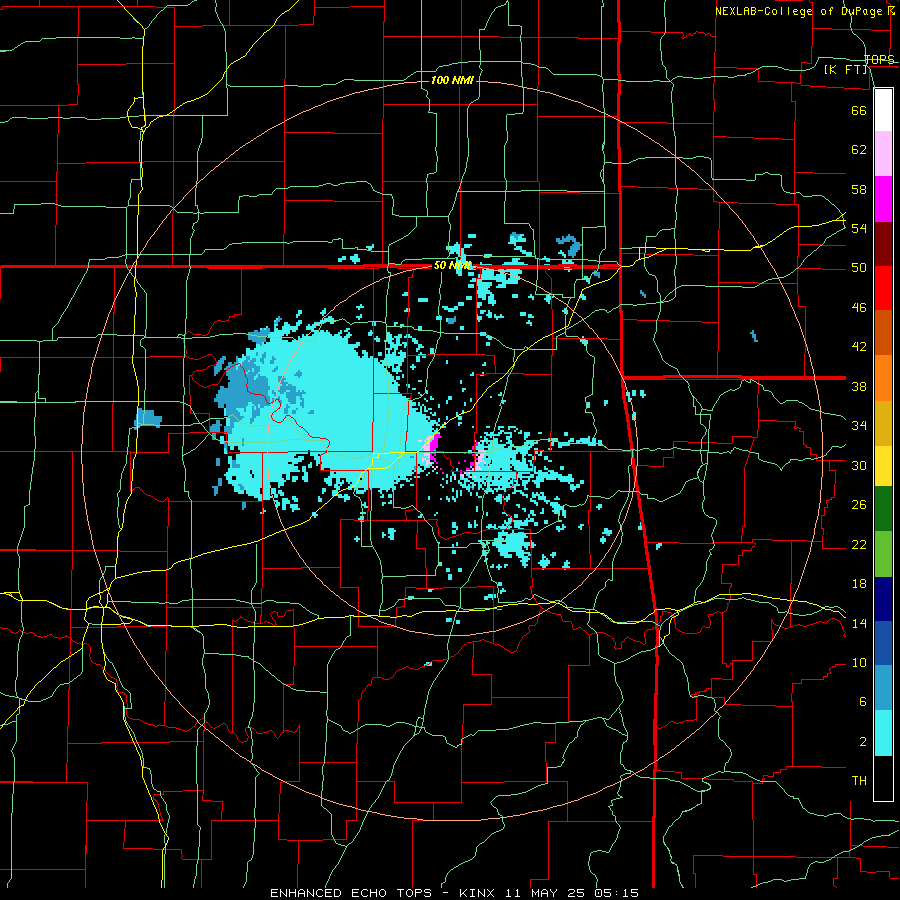Screen dimensions: 900x900
Task: Click the 42 legend value
Action: [859, 347]
